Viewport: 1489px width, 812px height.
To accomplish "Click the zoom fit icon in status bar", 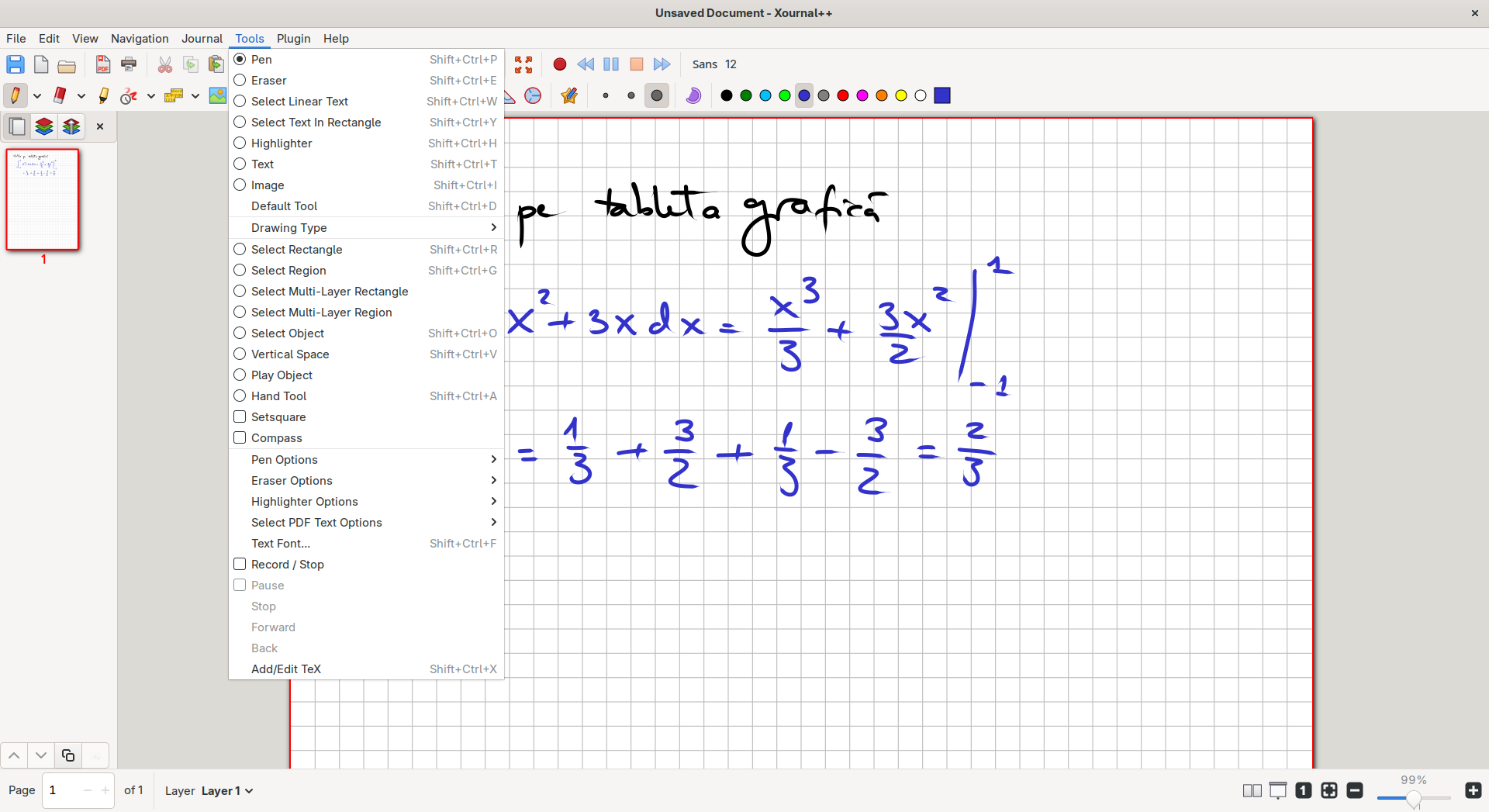I will point(1329,790).
